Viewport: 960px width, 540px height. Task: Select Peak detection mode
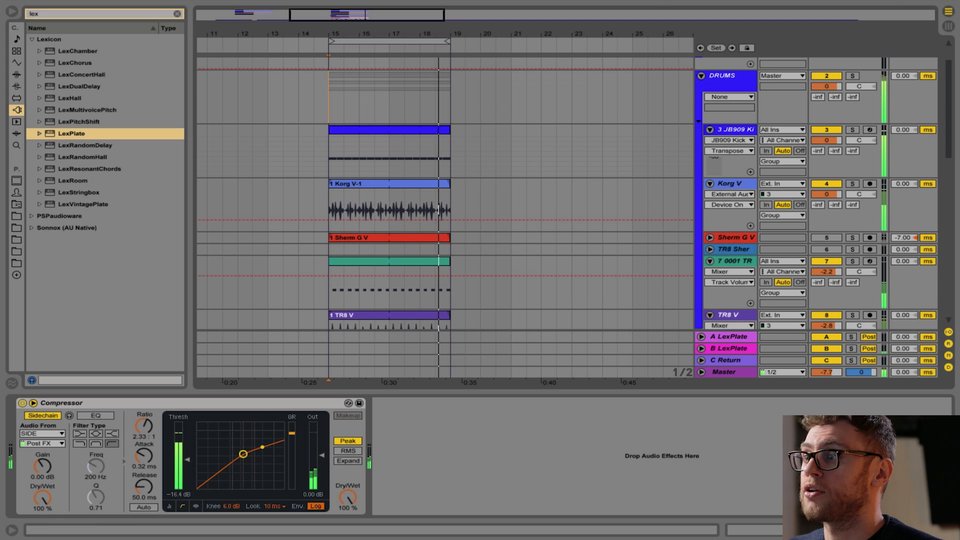tap(348, 441)
